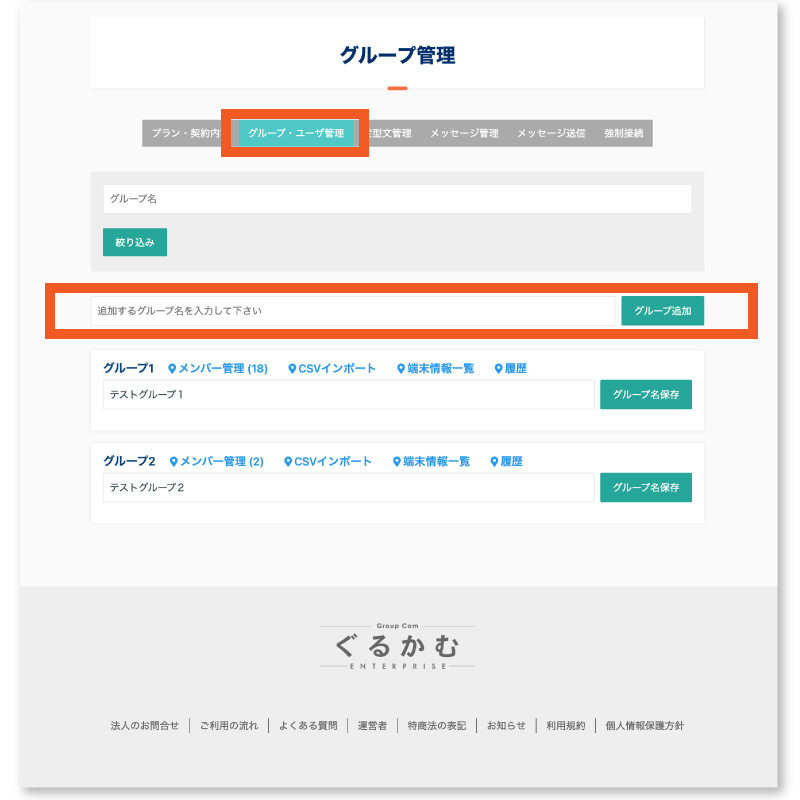Viewport: 800px width, 800px height.
Task: Click the グループ追加 button
Action: point(662,310)
